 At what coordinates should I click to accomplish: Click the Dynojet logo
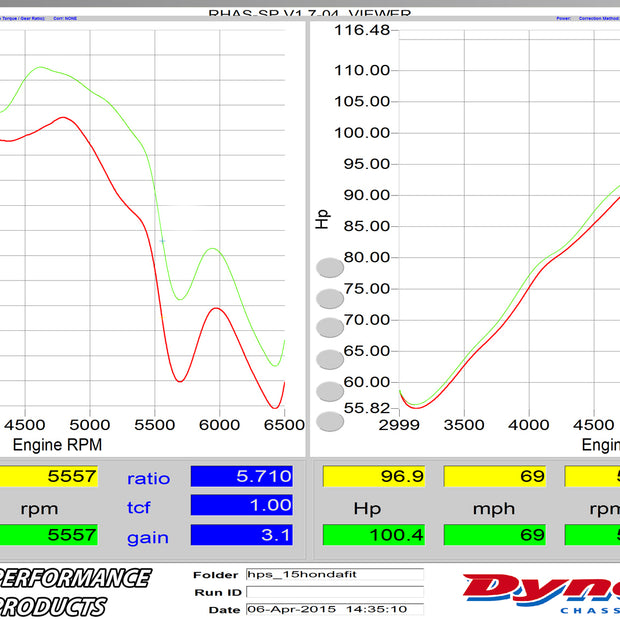541,593
